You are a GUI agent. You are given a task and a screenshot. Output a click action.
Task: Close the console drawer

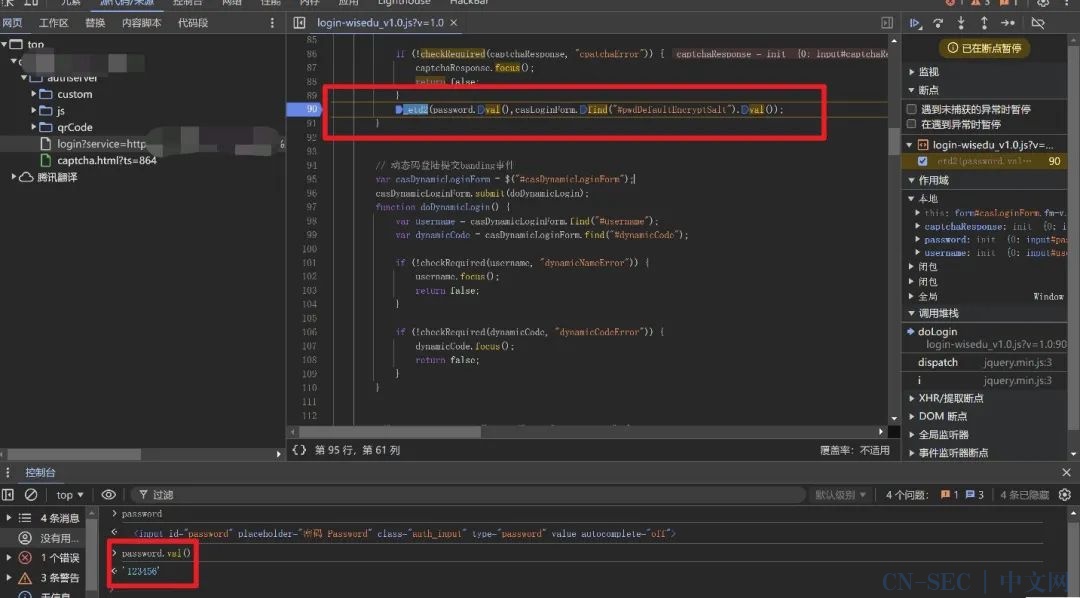[1066, 473]
